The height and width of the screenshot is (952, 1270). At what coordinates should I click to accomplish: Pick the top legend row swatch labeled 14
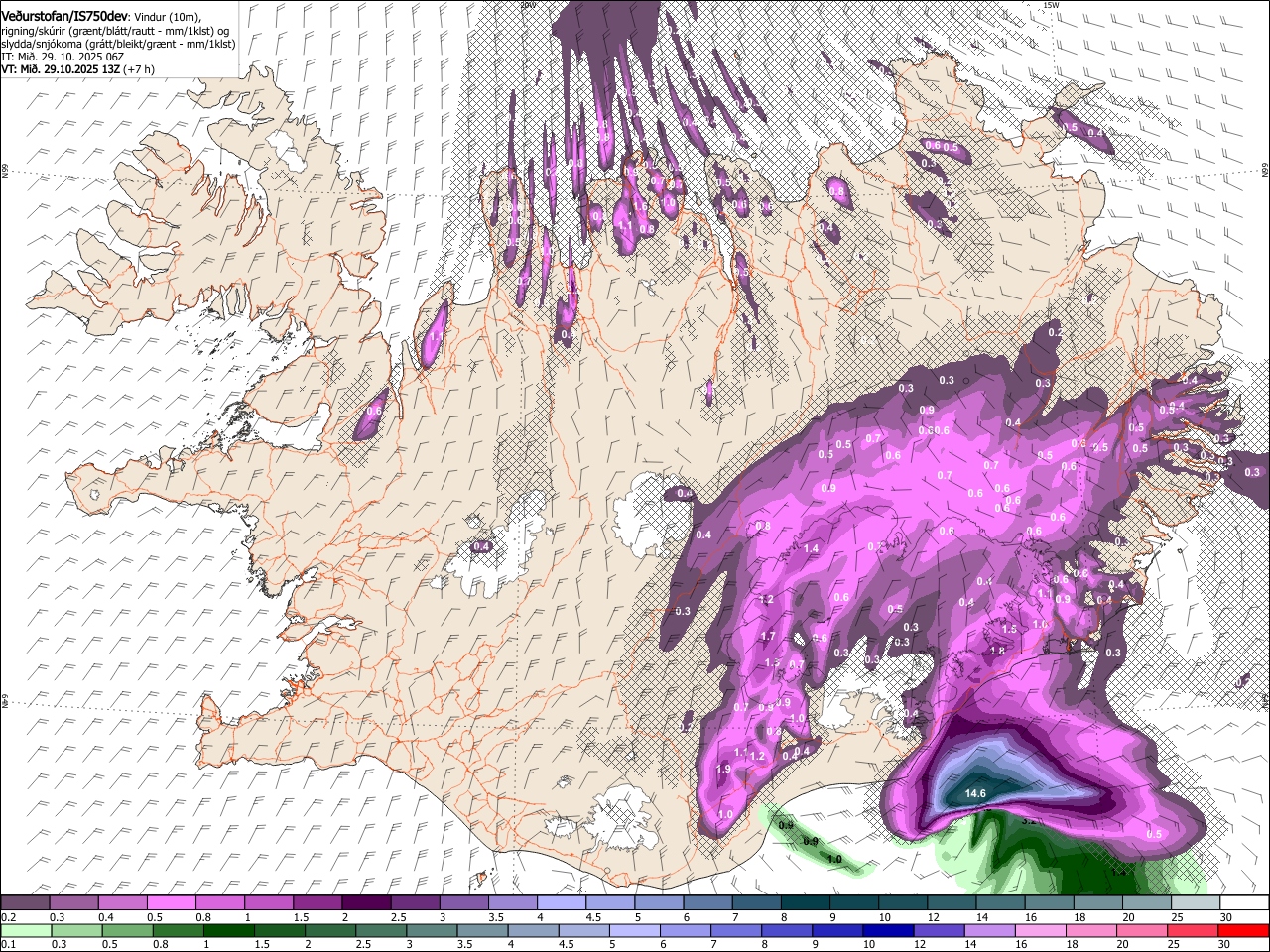1001,903
